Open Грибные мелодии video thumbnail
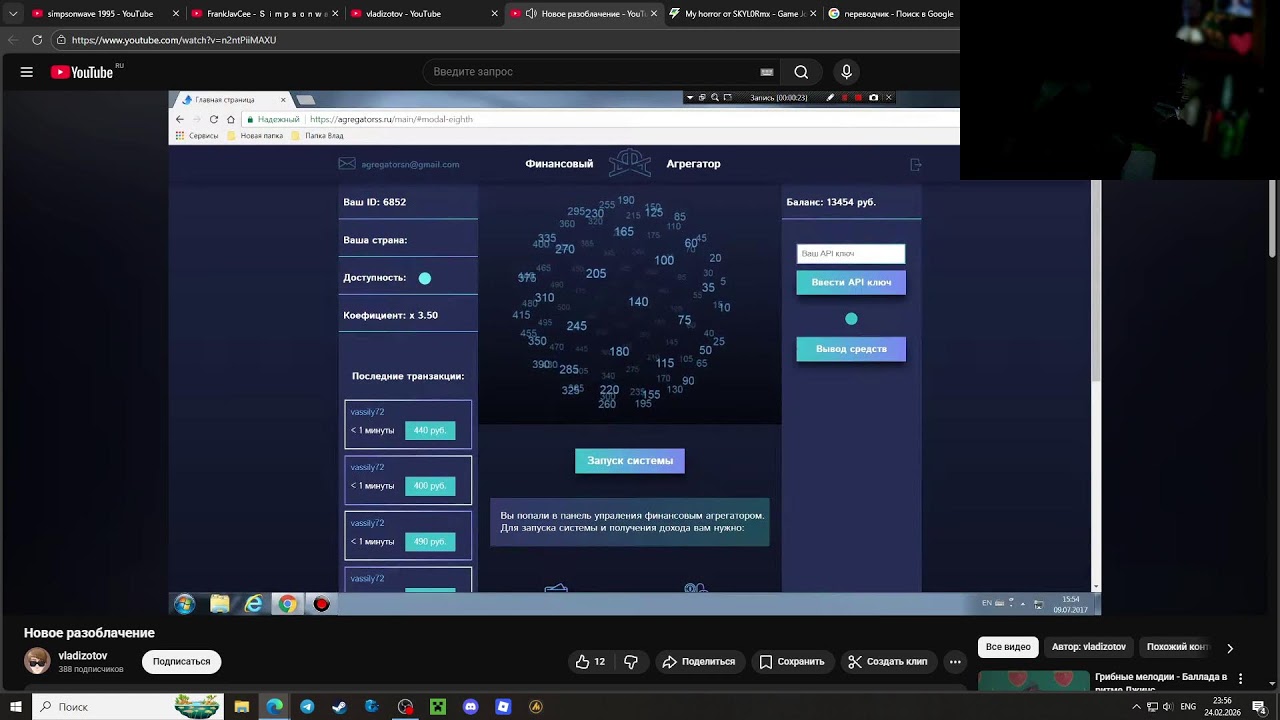Viewport: 1280px width, 720px height. pyautogui.click(x=1033, y=681)
